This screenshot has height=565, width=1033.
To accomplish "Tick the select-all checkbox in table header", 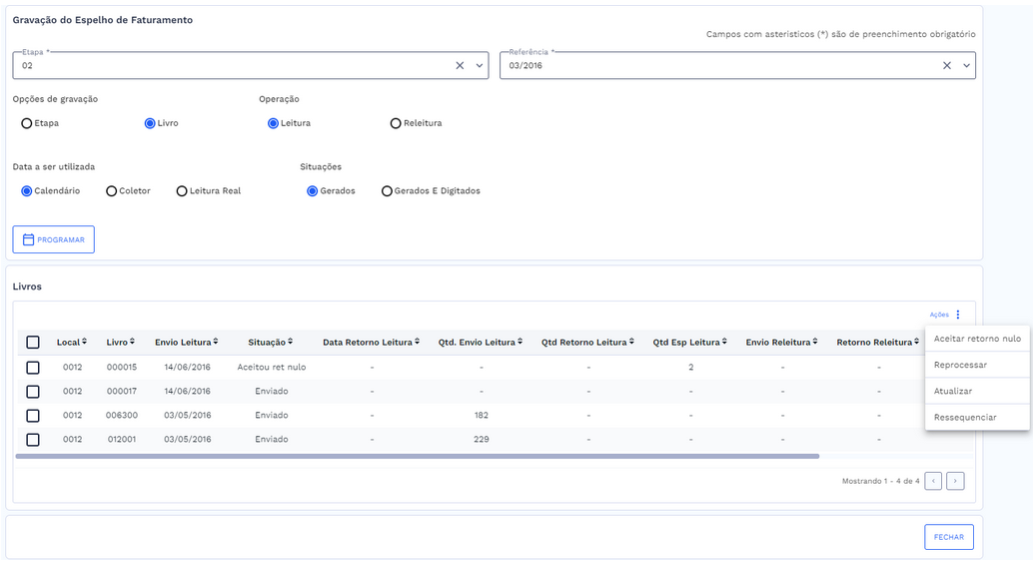I will (x=33, y=343).
